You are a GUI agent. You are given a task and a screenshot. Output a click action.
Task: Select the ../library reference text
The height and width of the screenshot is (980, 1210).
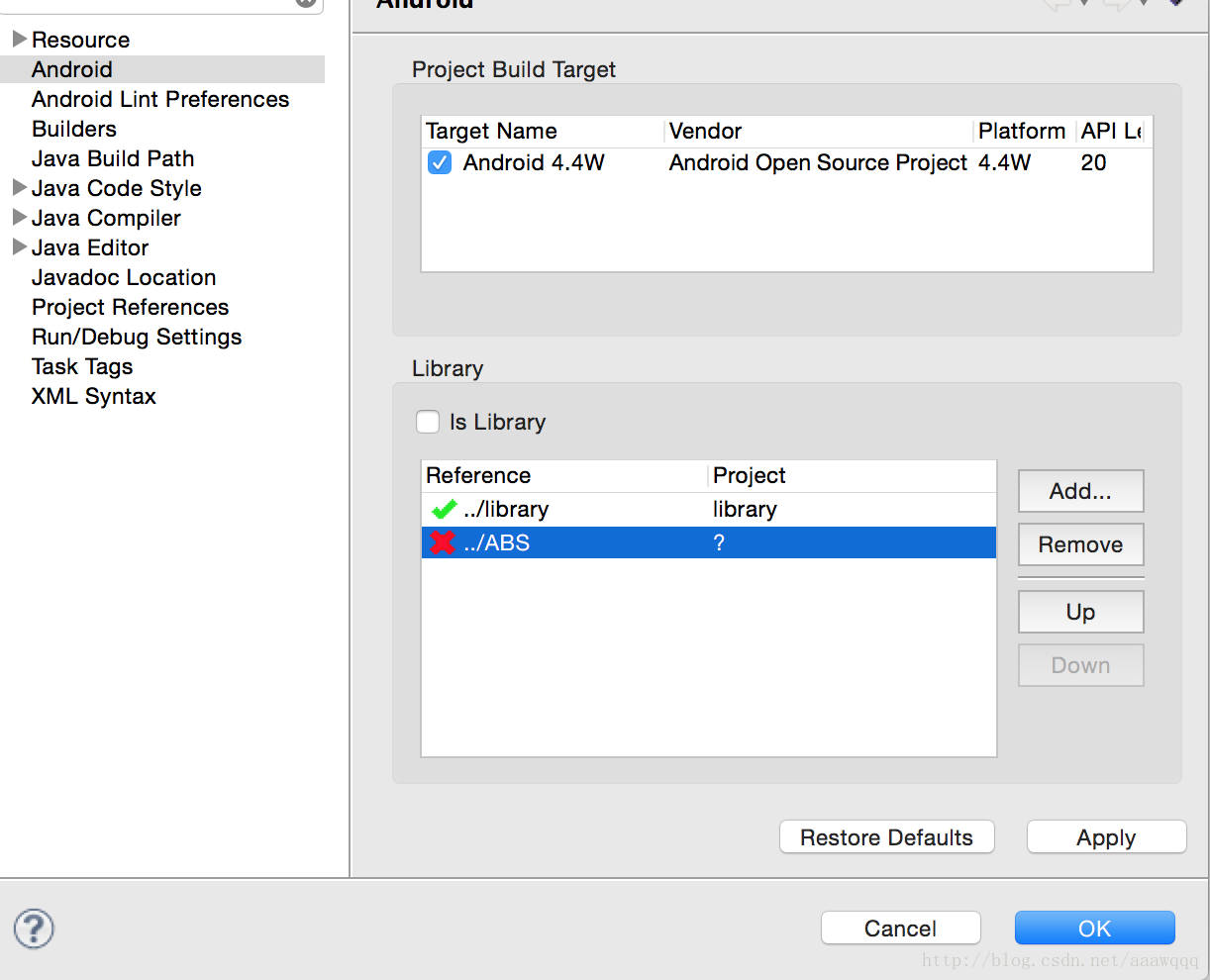[x=506, y=510]
